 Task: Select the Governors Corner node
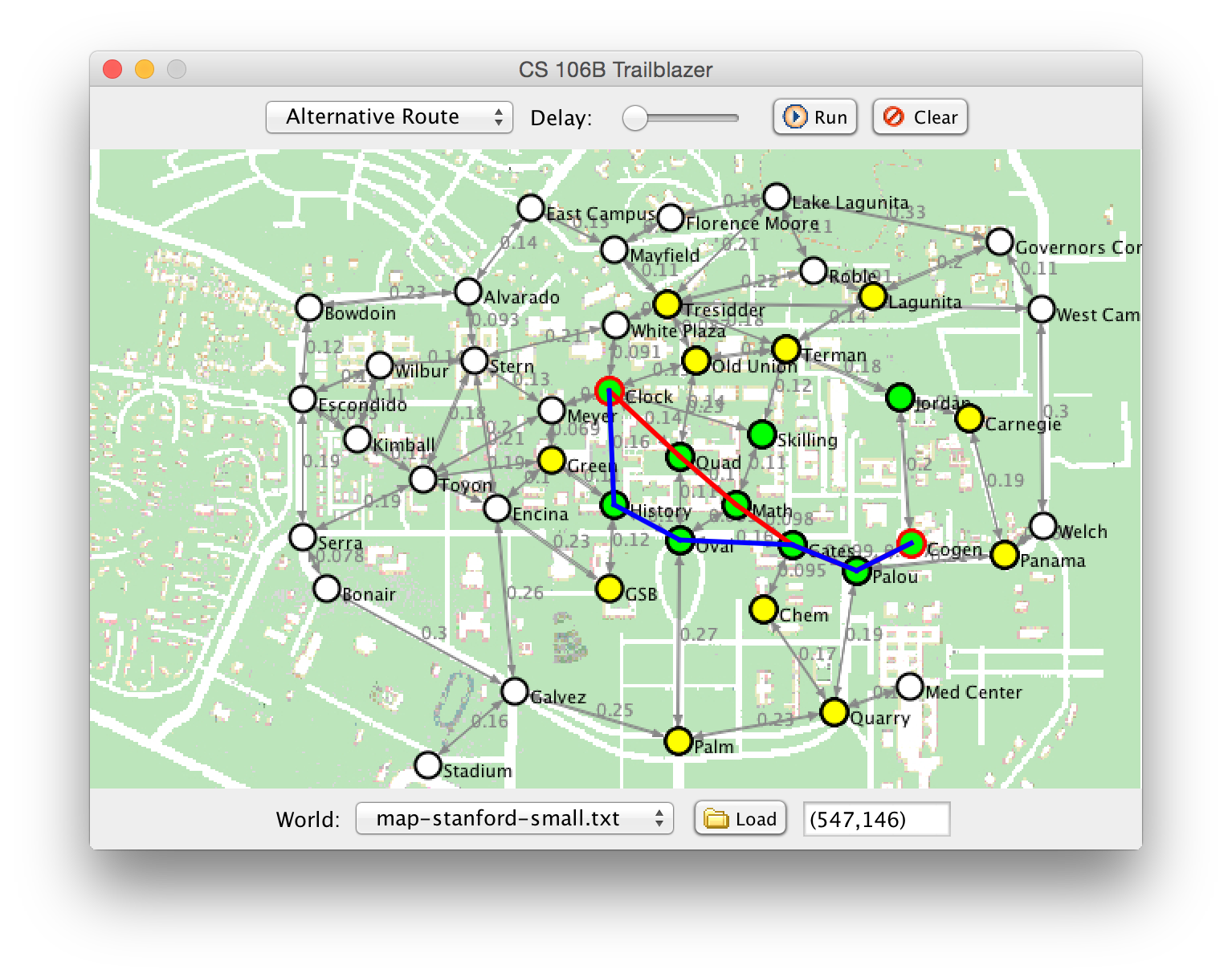tap(1000, 242)
